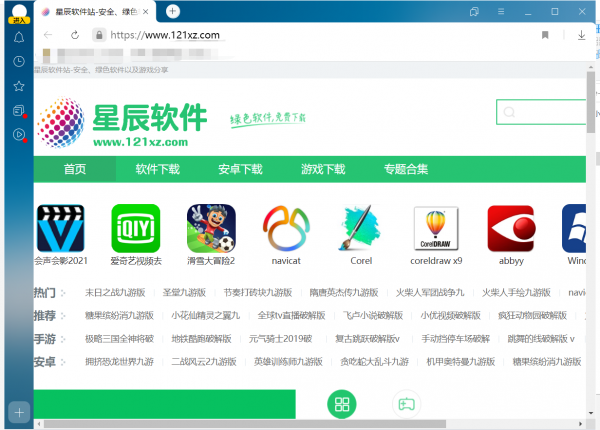Select the 软件下载 navigation tab

tap(158, 169)
